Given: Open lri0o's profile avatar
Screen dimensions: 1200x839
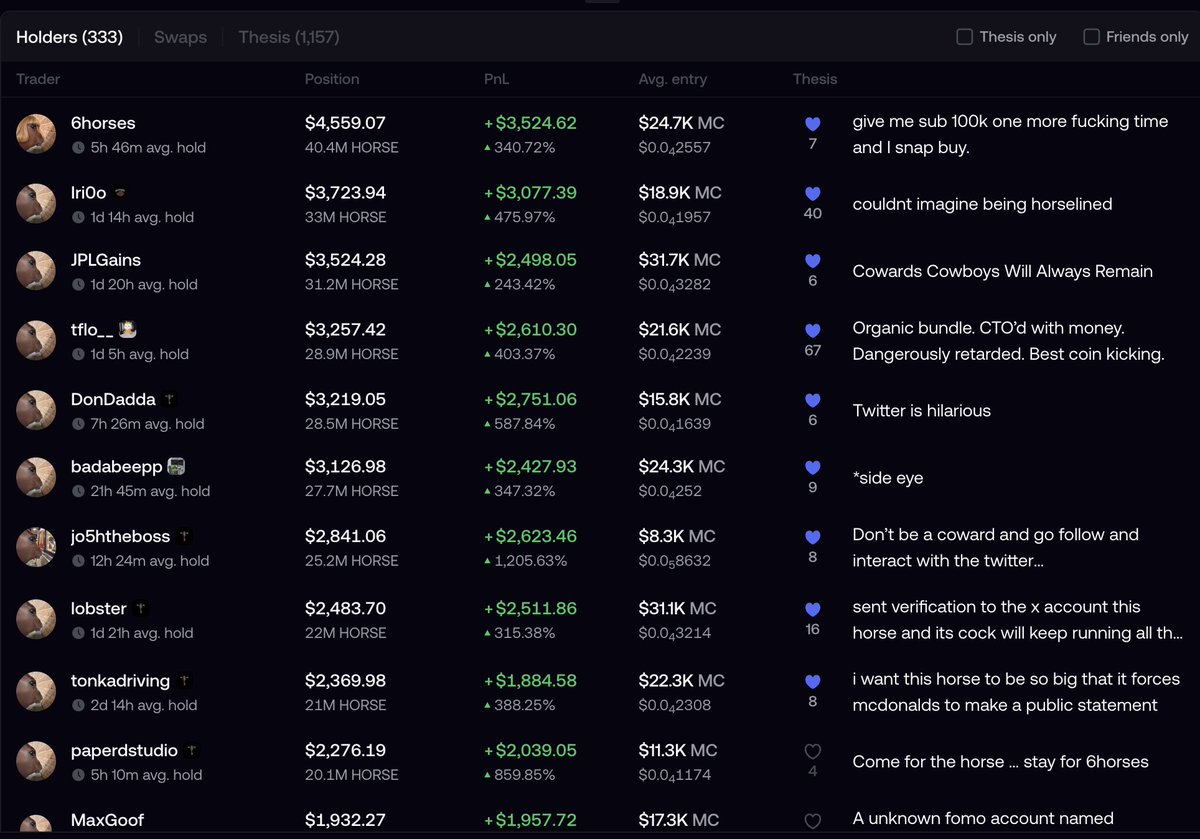Looking at the screenshot, I should 36,204.
